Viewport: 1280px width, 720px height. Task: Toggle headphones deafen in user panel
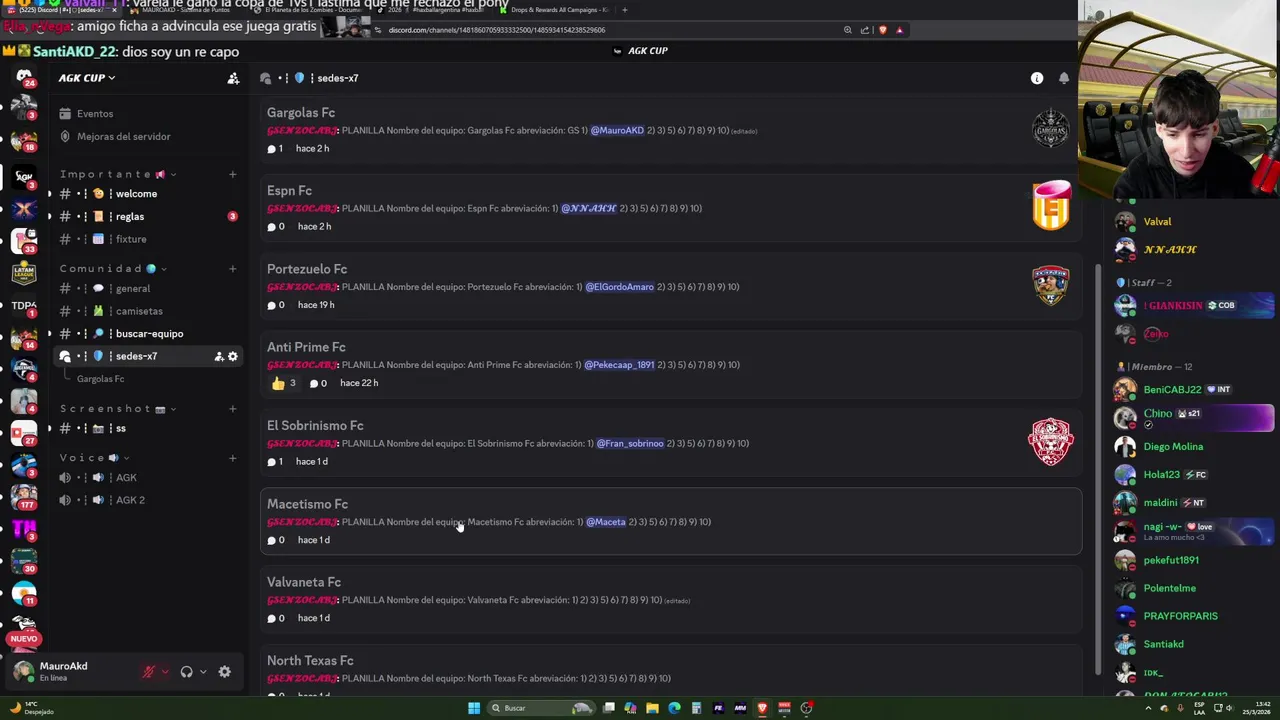click(186, 672)
